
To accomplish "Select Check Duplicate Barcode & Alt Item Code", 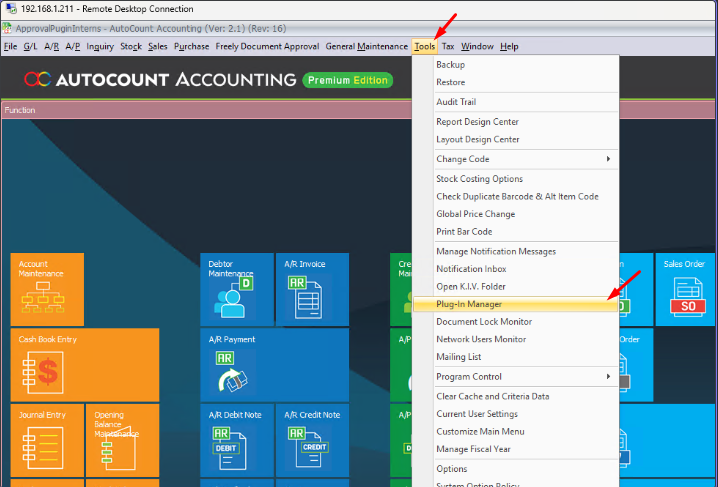I will click(x=516, y=197).
